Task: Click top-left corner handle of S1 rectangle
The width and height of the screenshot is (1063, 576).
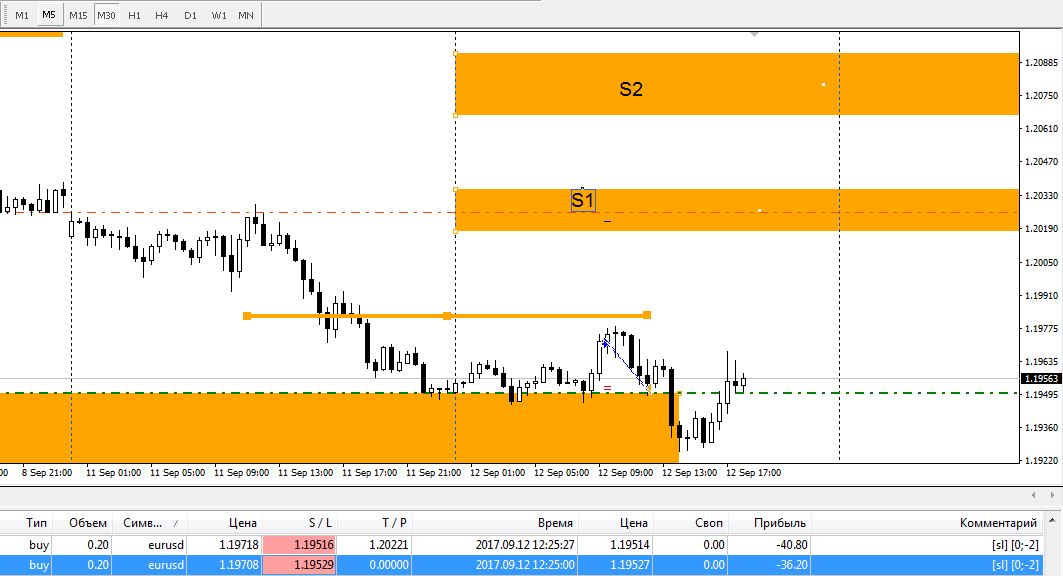Action: click(x=455, y=189)
